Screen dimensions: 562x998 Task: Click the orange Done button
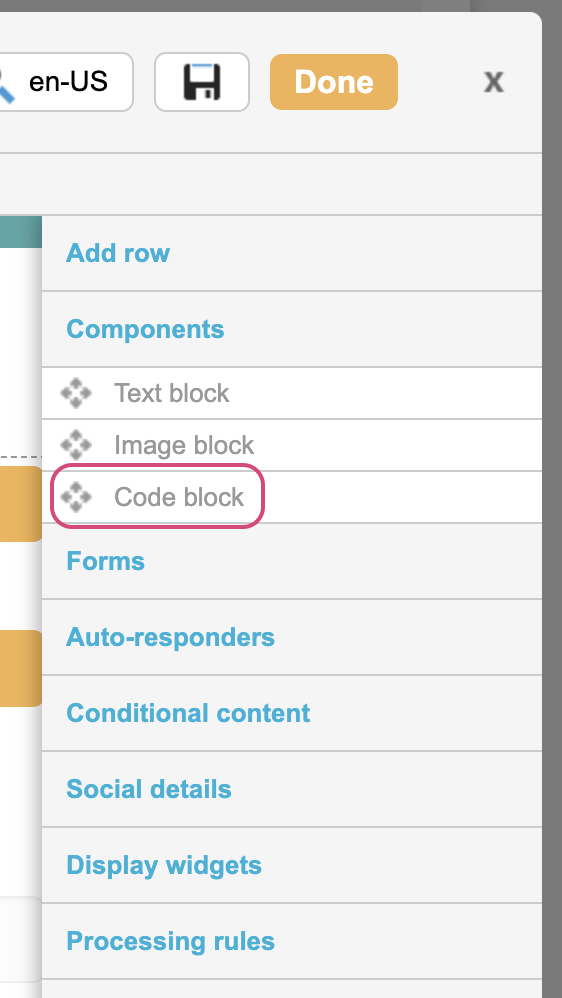(334, 82)
